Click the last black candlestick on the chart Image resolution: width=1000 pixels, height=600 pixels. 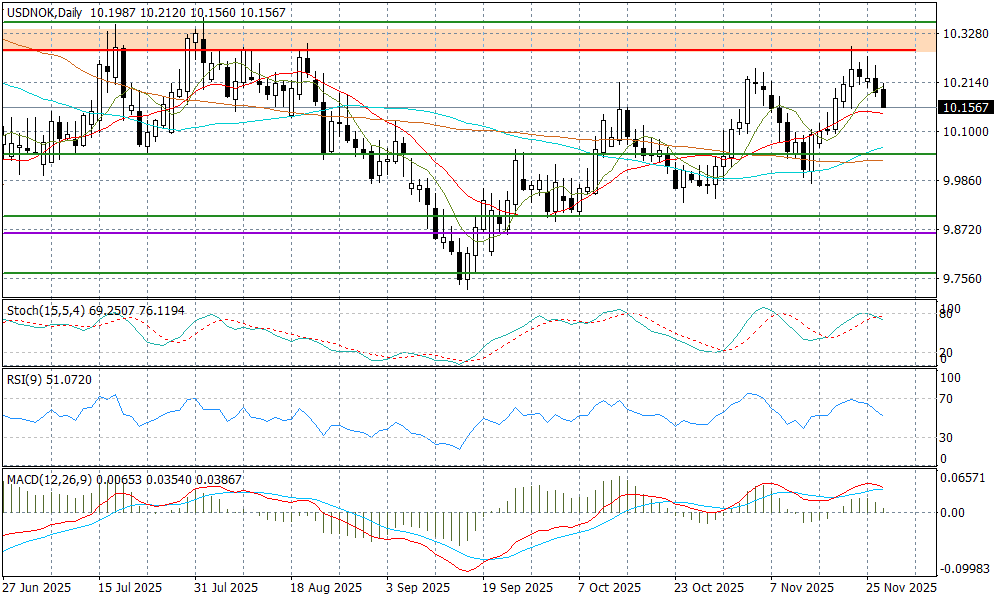pos(883,98)
